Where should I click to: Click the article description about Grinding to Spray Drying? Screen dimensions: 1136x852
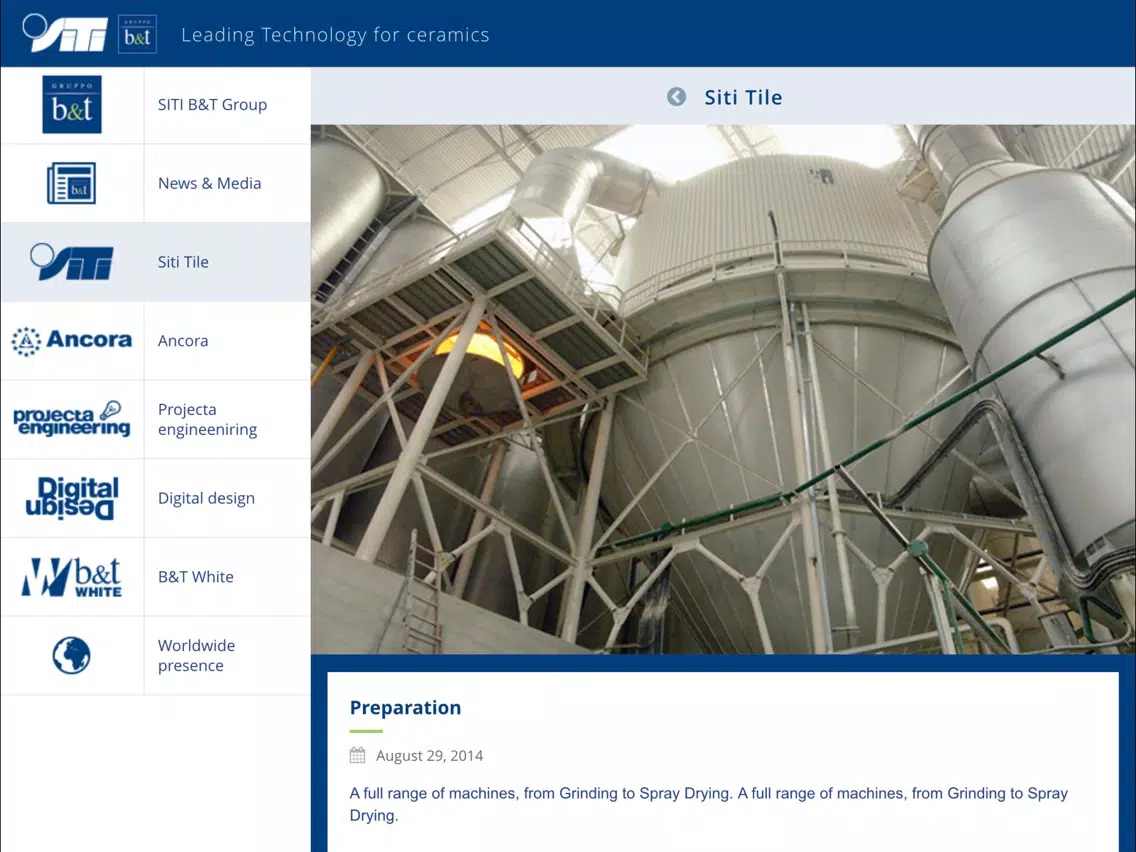(709, 804)
